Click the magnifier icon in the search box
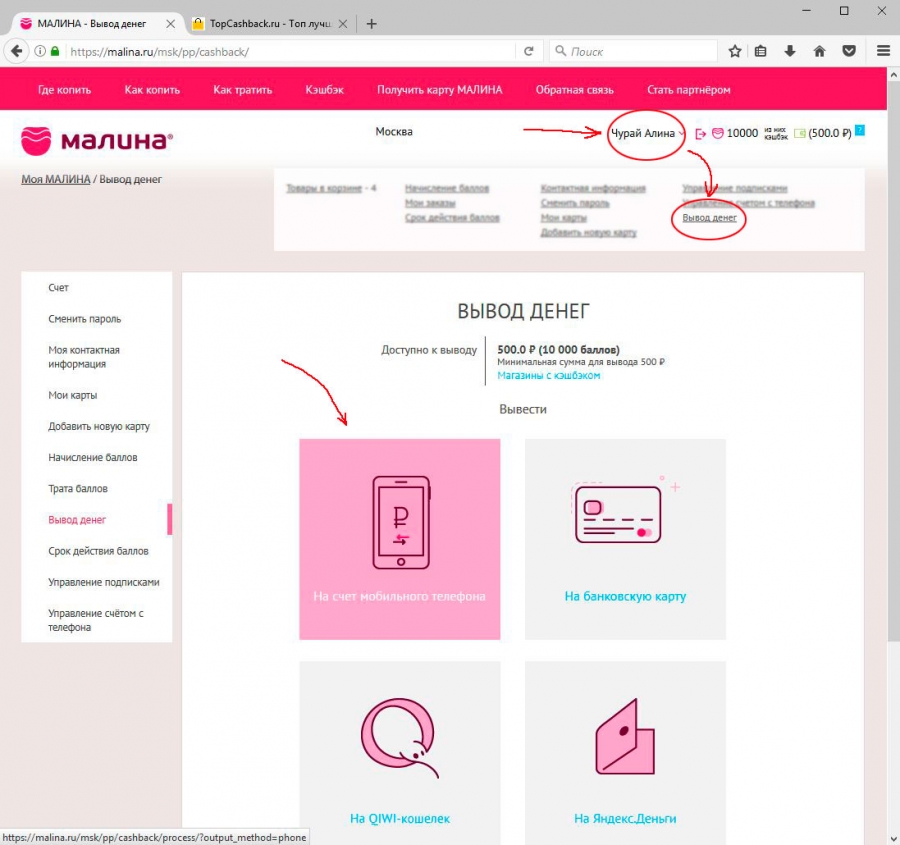Image resolution: width=900 pixels, height=845 pixels. [561, 51]
